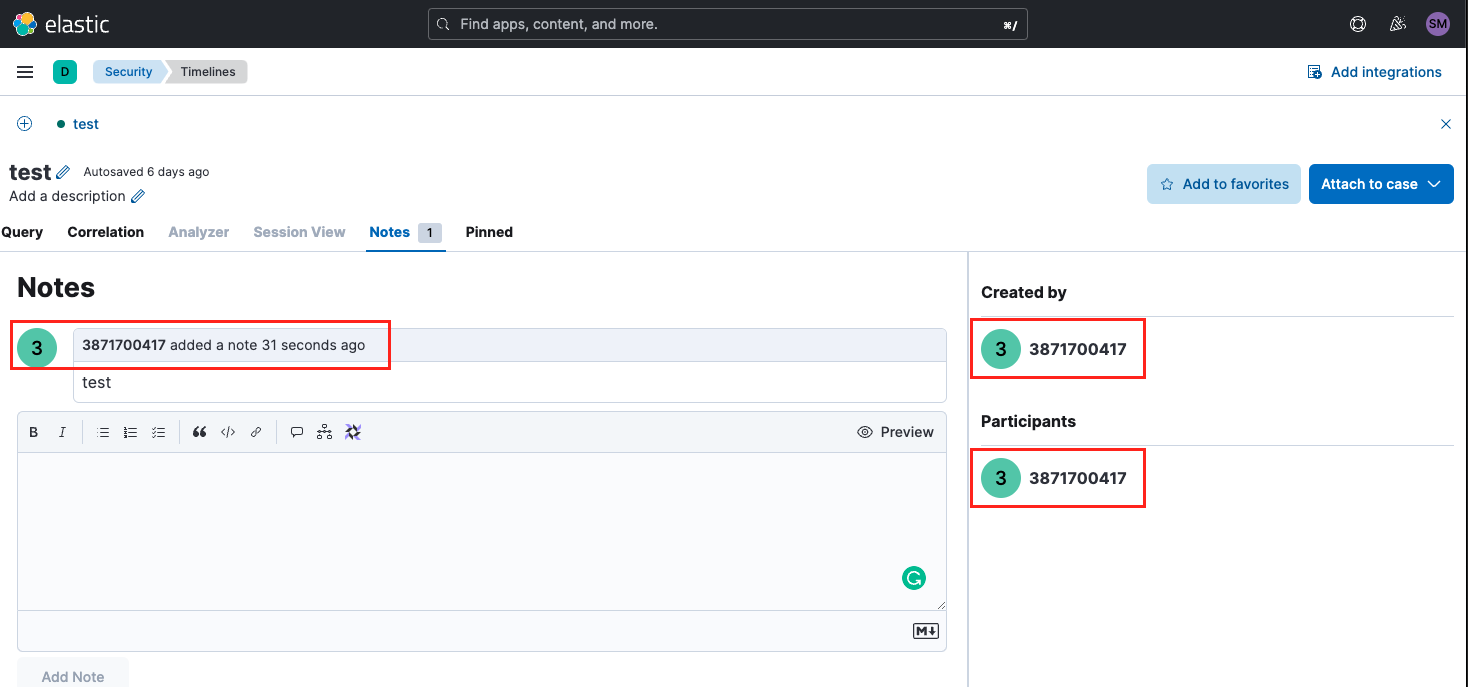Click the Timelines breadcrumb
This screenshot has height=687, width=1468.
(208, 72)
